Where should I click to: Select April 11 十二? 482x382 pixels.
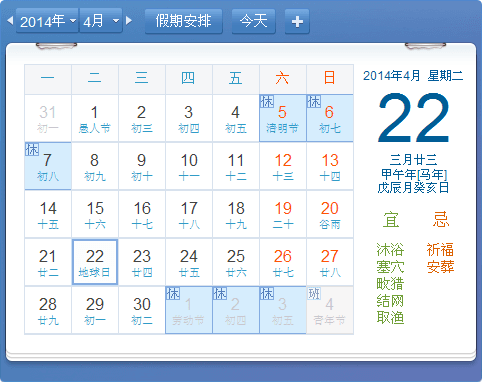(x=236, y=166)
